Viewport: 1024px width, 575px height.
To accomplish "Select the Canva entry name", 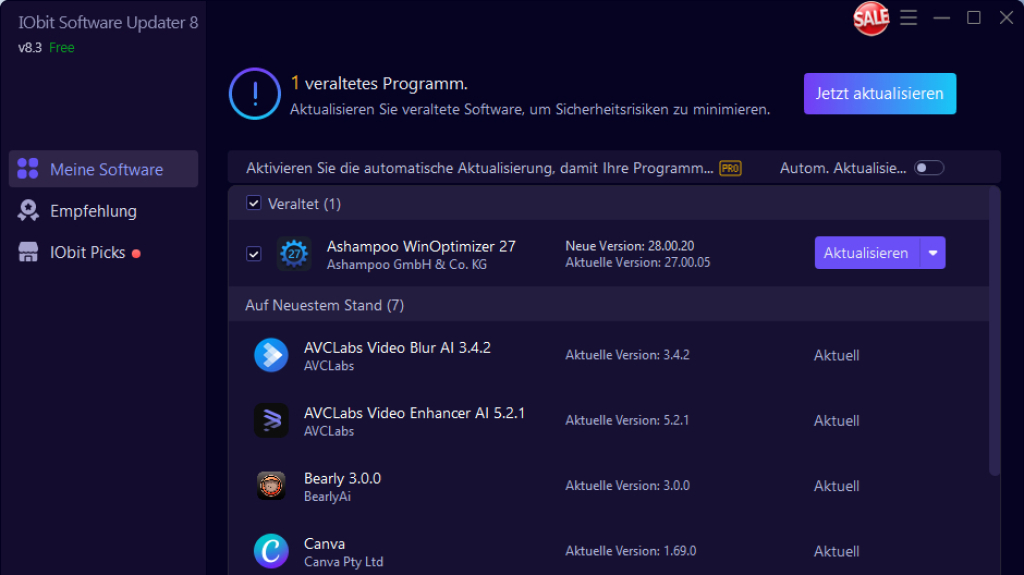I will (324, 544).
